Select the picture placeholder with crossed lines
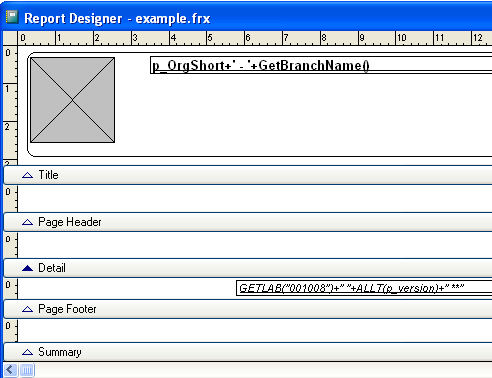492x378 pixels. [x=72, y=100]
